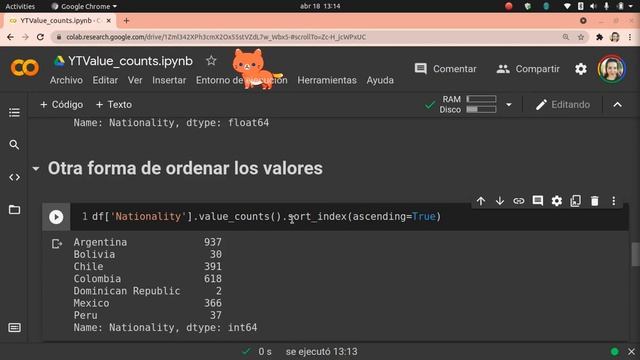Open the Files sidebar panel
The image size is (640, 360).
[14, 210]
